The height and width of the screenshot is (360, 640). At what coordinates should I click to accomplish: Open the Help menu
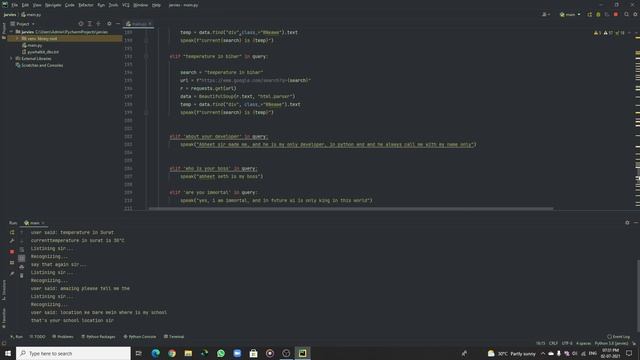[x=156, y=5]
